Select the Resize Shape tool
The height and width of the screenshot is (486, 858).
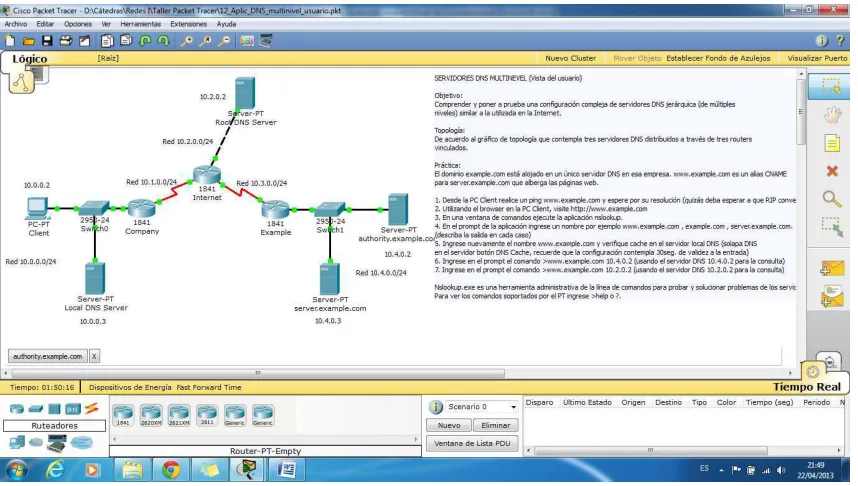click(832, 227)
